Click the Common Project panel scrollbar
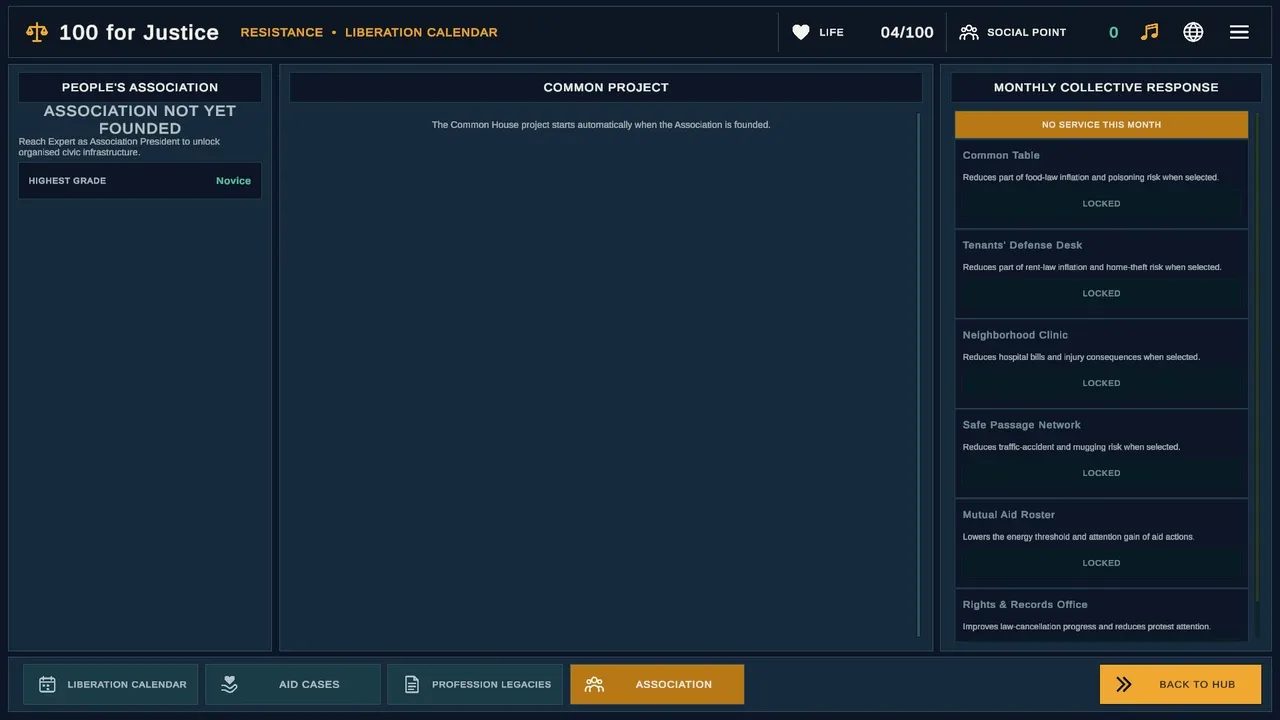Screen dimensions: 1280x720 (919, 375)
